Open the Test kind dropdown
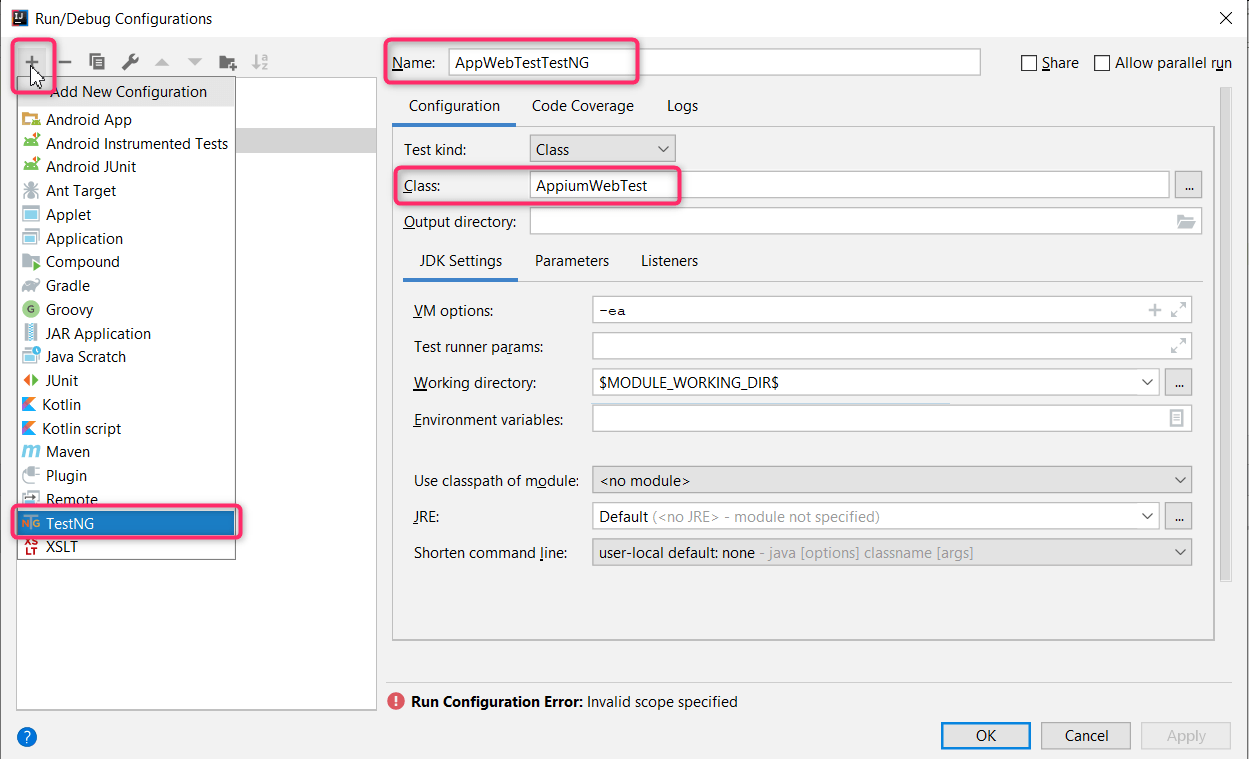Image resolution: width=1249 pixels, height=759 pixels. 602,149
